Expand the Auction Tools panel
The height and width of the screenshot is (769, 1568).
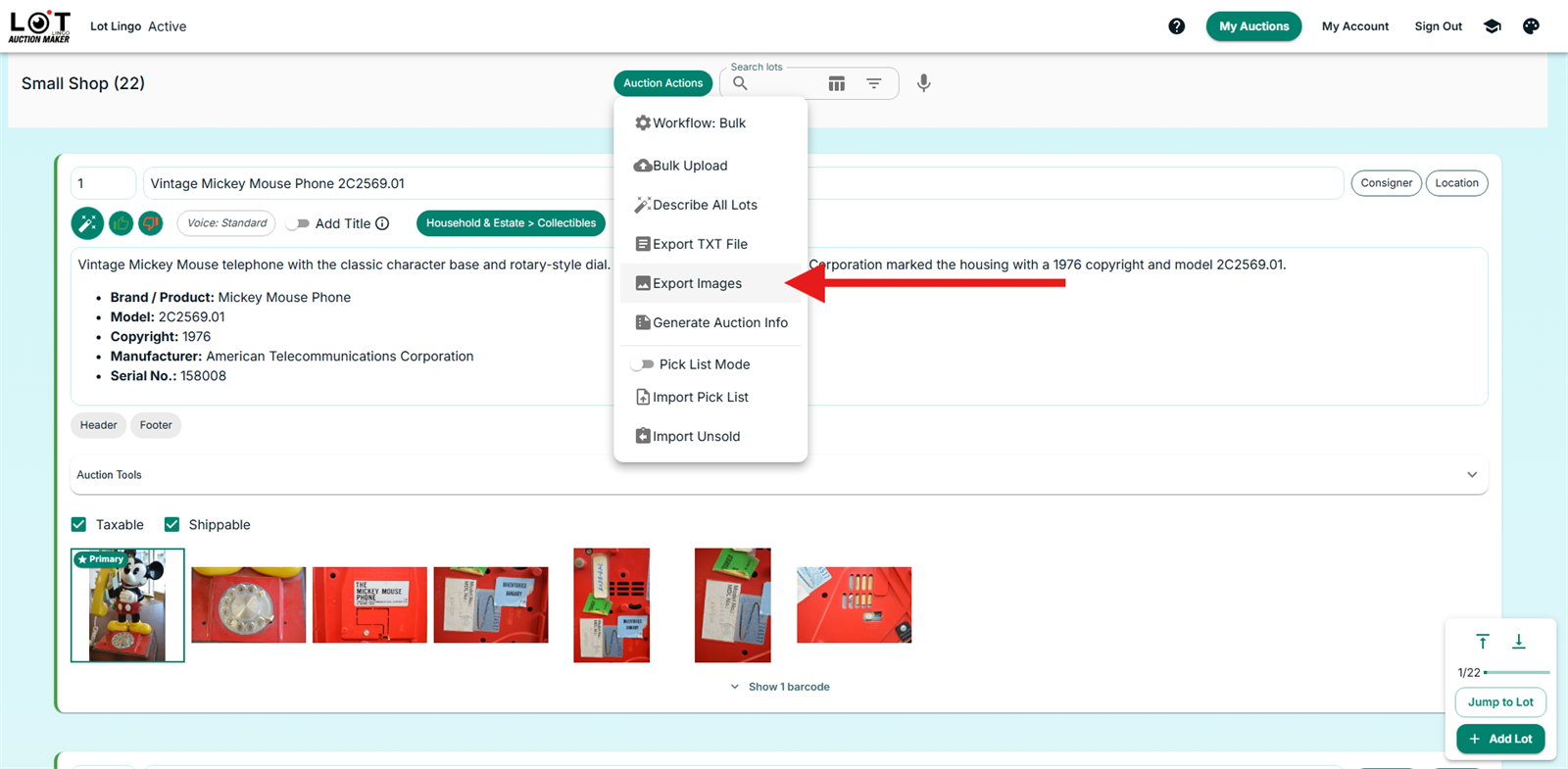[779, 475]
